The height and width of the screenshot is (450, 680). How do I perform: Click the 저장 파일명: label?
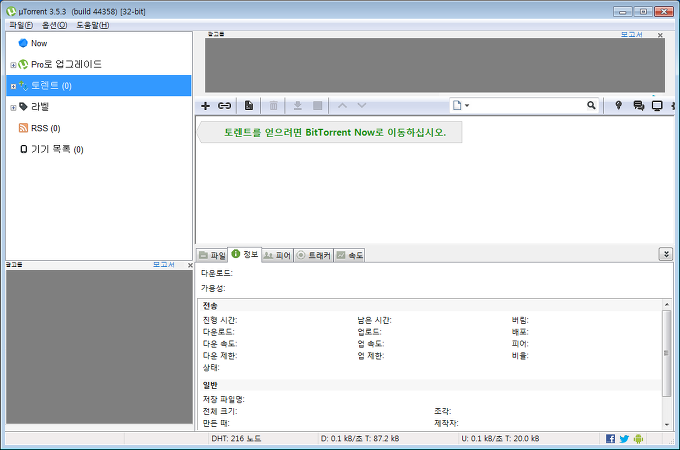click(223, 399)
